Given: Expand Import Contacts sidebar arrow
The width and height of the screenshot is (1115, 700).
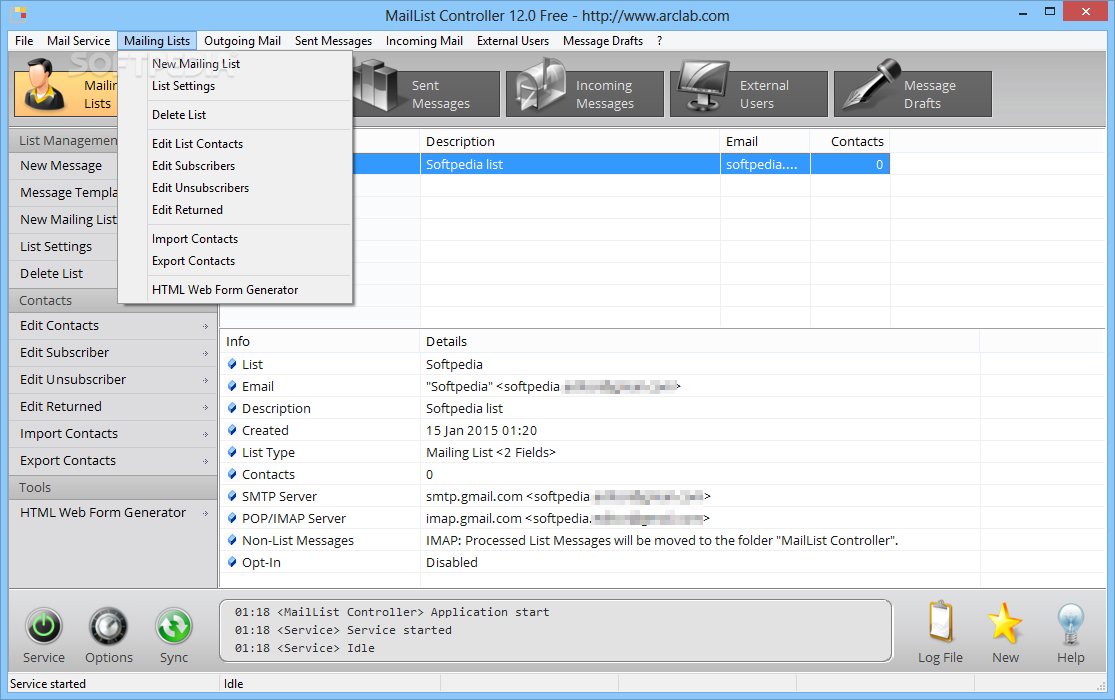Looking at the screenshot, I should (206, 435).
